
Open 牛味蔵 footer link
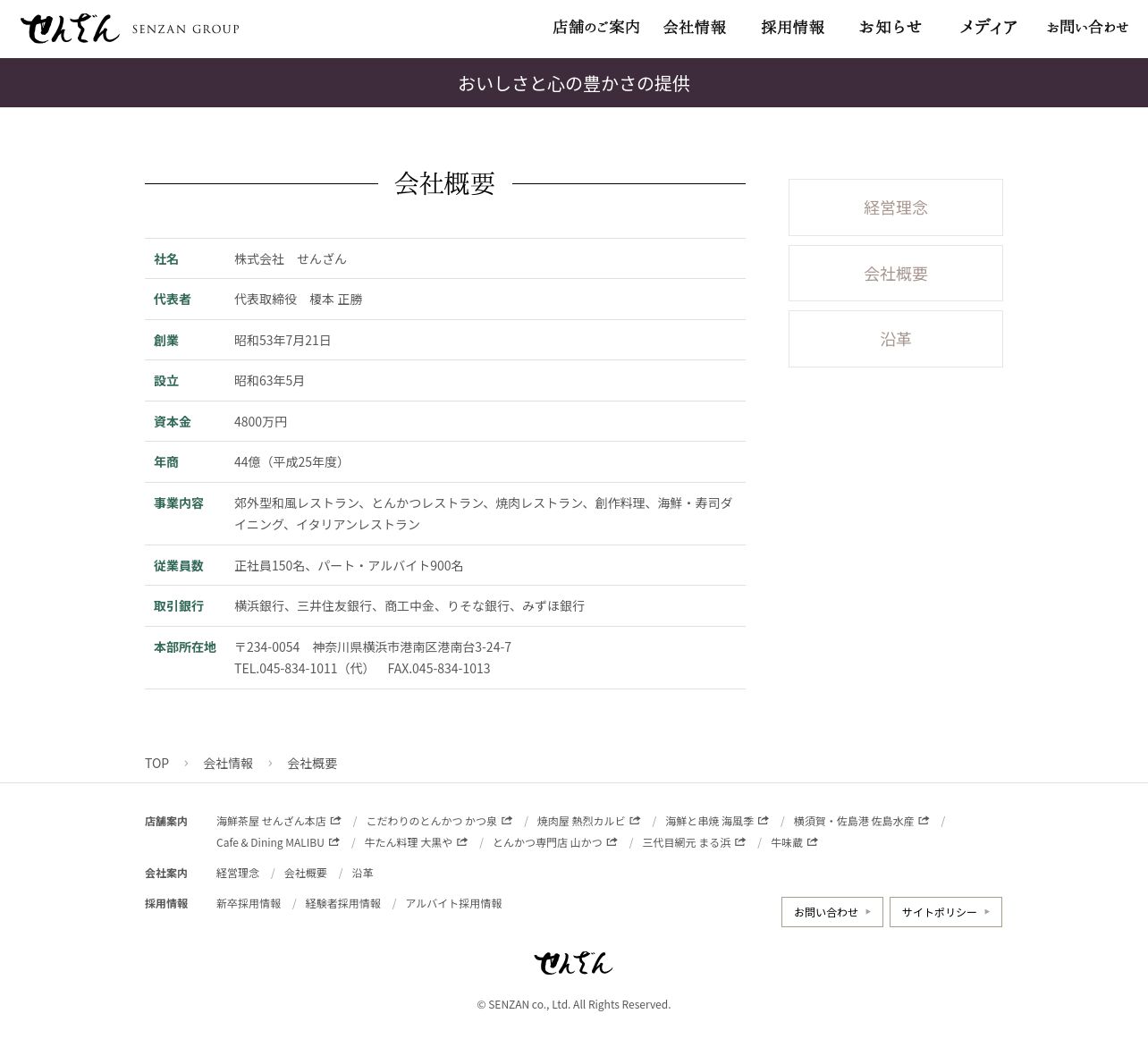coord(787,842)
